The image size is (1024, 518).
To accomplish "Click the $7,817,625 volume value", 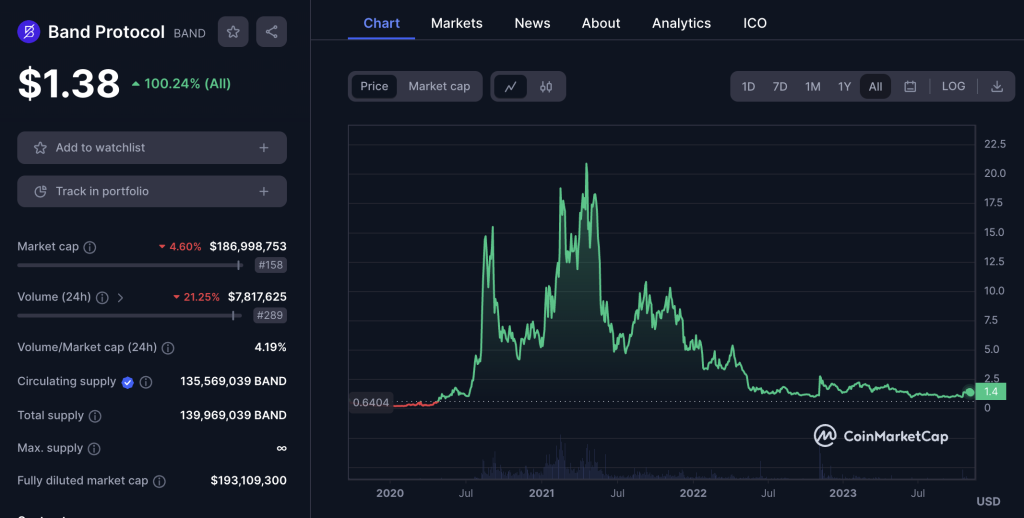I will (x=257, y=297).
